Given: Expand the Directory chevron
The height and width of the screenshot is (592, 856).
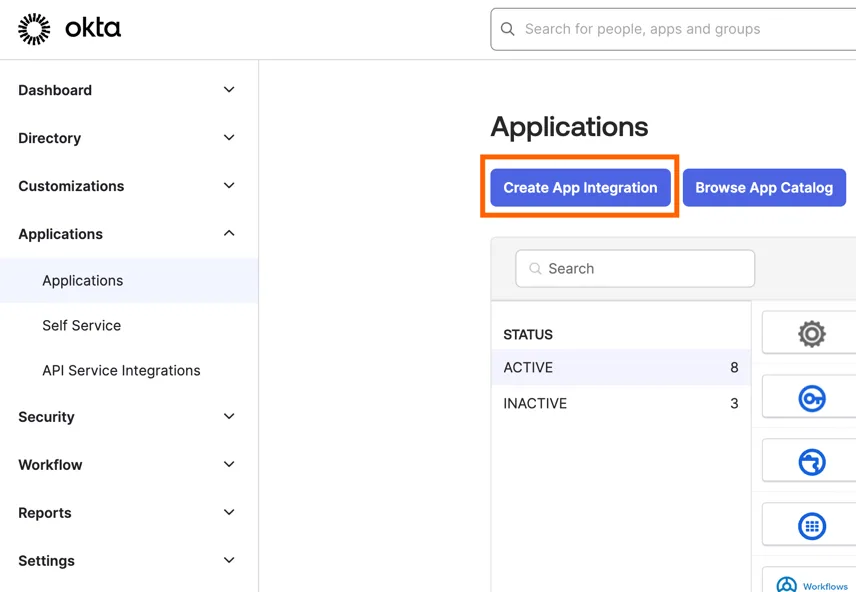Looking at the screenshot, I should point(229,138).
